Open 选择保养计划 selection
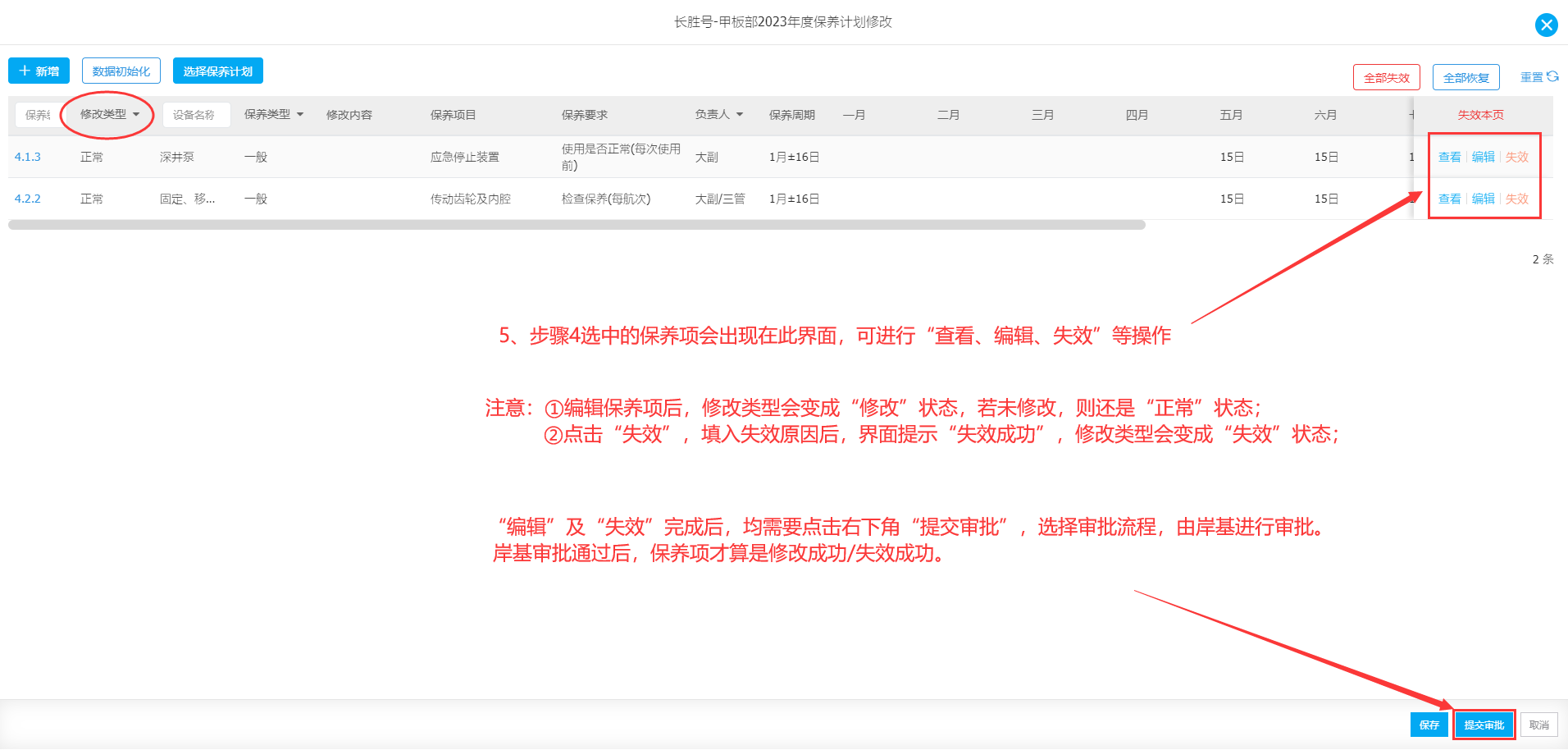 point(218,71)
